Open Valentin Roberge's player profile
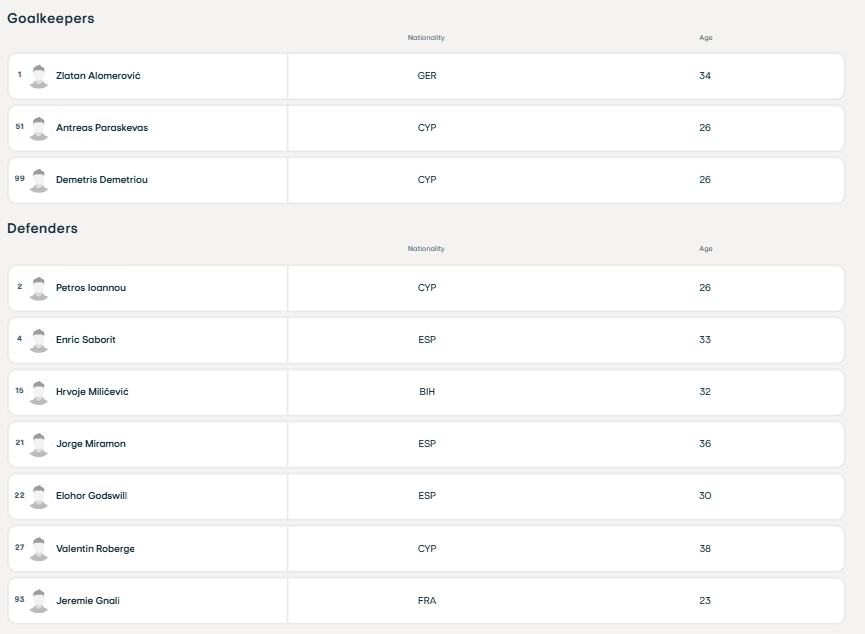The height and width of the screenshot is (634, 865). 95,548
